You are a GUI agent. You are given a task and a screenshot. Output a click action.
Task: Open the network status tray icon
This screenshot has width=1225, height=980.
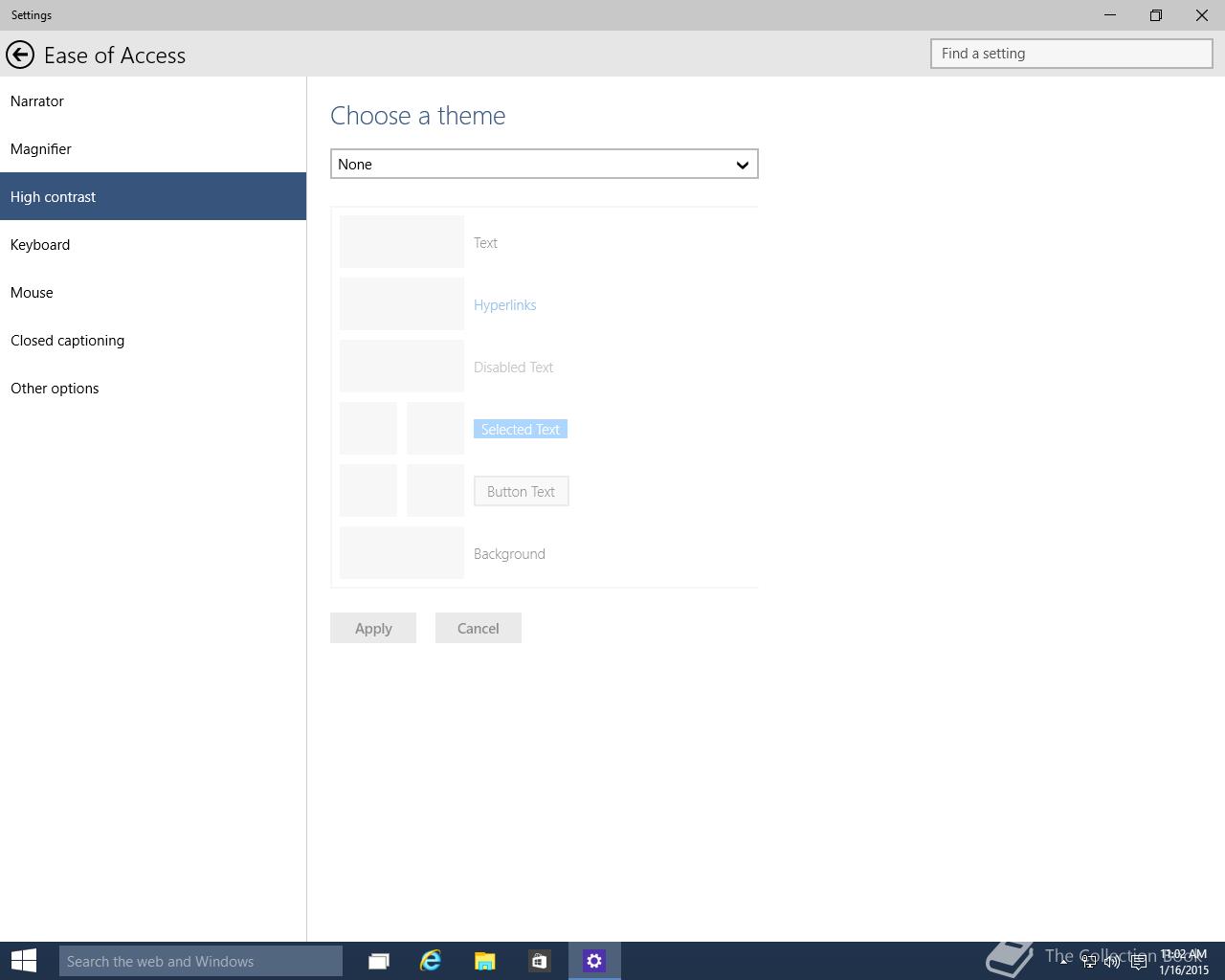(x=1089, y=962)
